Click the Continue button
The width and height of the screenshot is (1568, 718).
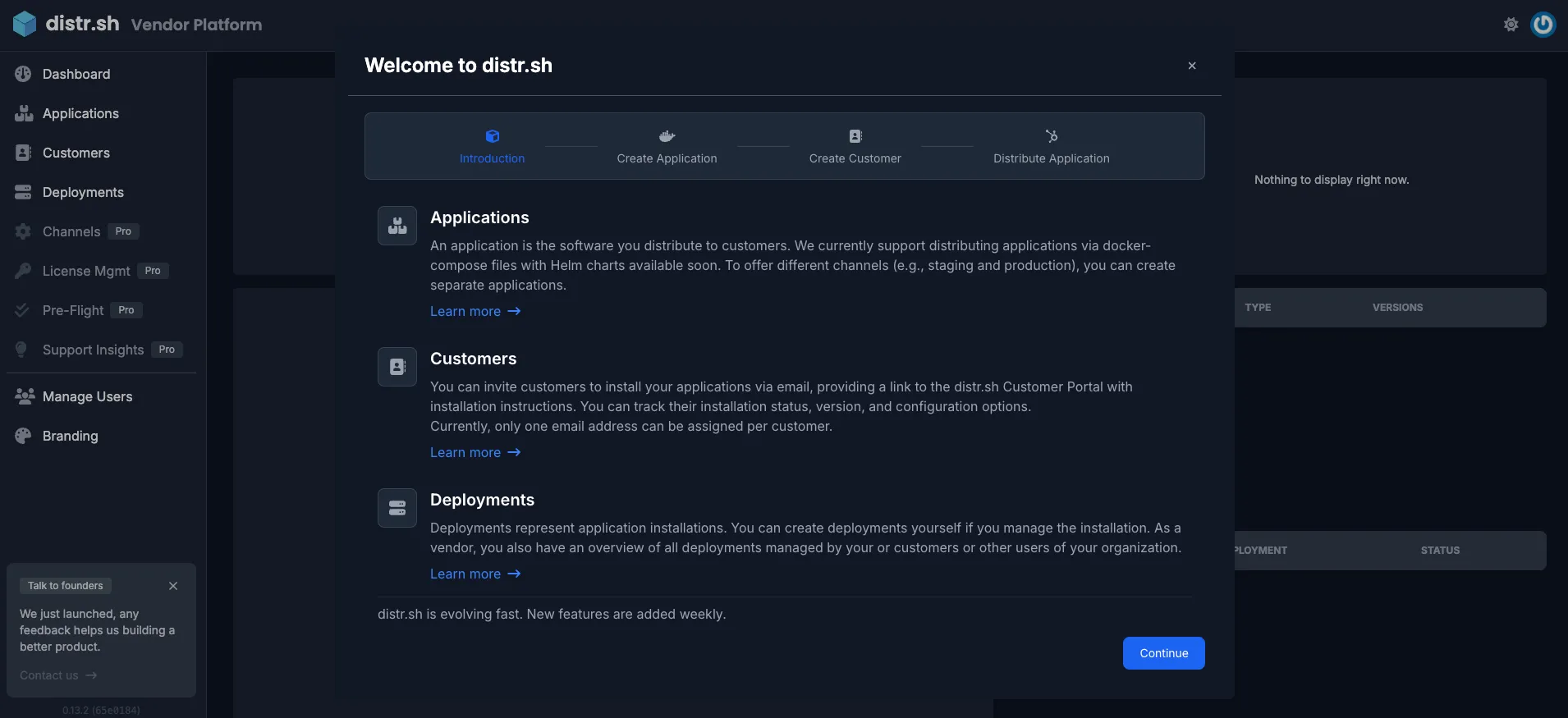point(1164,653)
